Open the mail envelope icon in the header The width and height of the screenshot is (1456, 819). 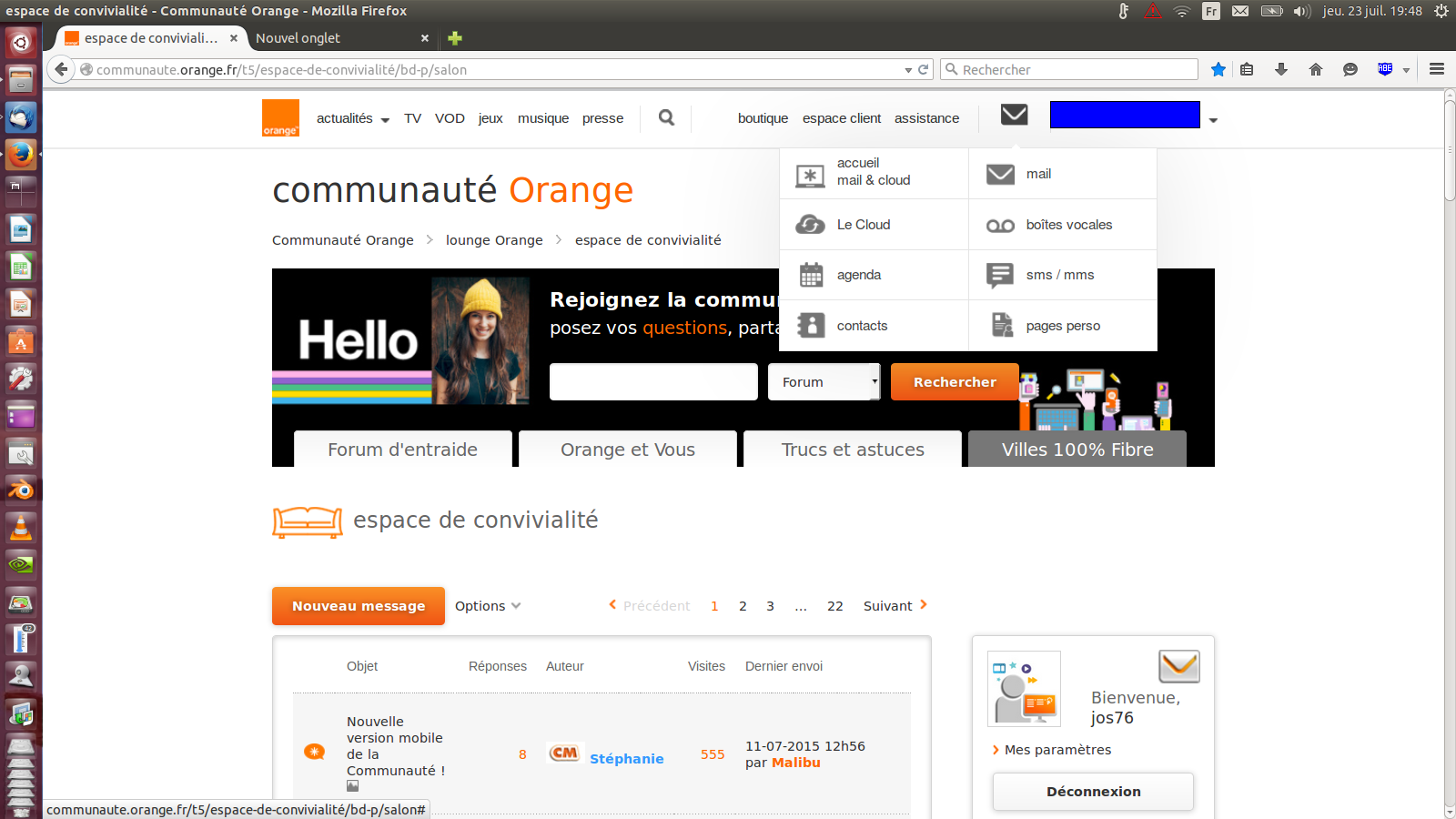1013,115
